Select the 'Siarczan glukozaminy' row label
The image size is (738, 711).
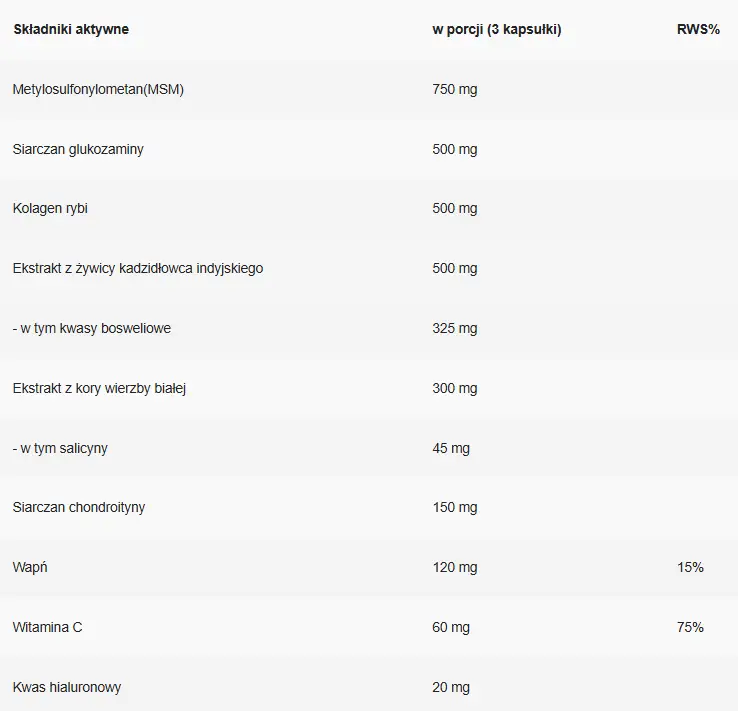[78, 149]
